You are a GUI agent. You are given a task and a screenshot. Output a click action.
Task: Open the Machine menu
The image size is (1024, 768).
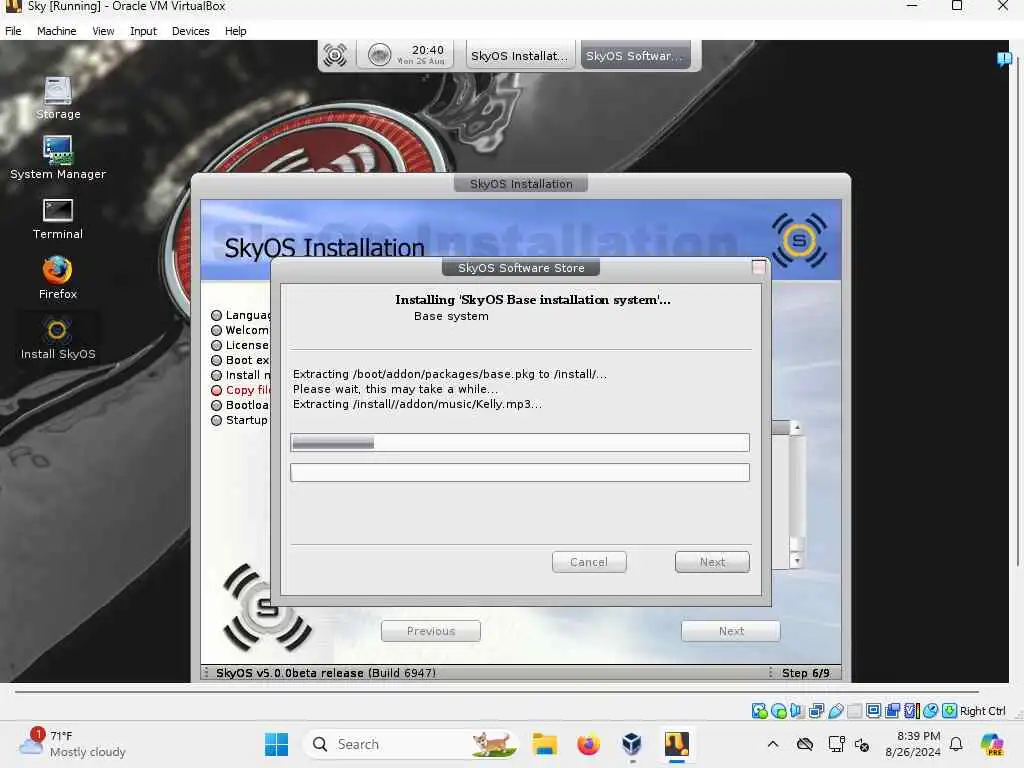(x=56, y=31)
